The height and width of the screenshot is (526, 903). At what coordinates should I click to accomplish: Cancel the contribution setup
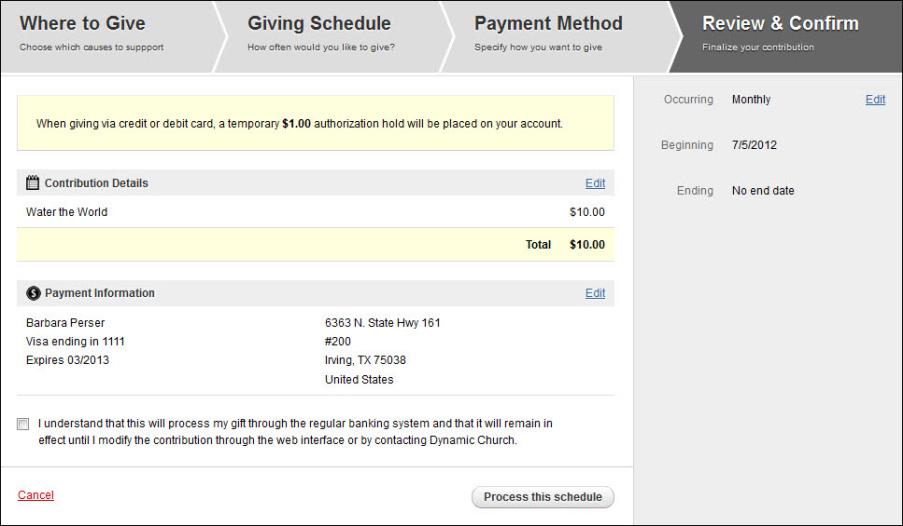[x=36, y=495]
